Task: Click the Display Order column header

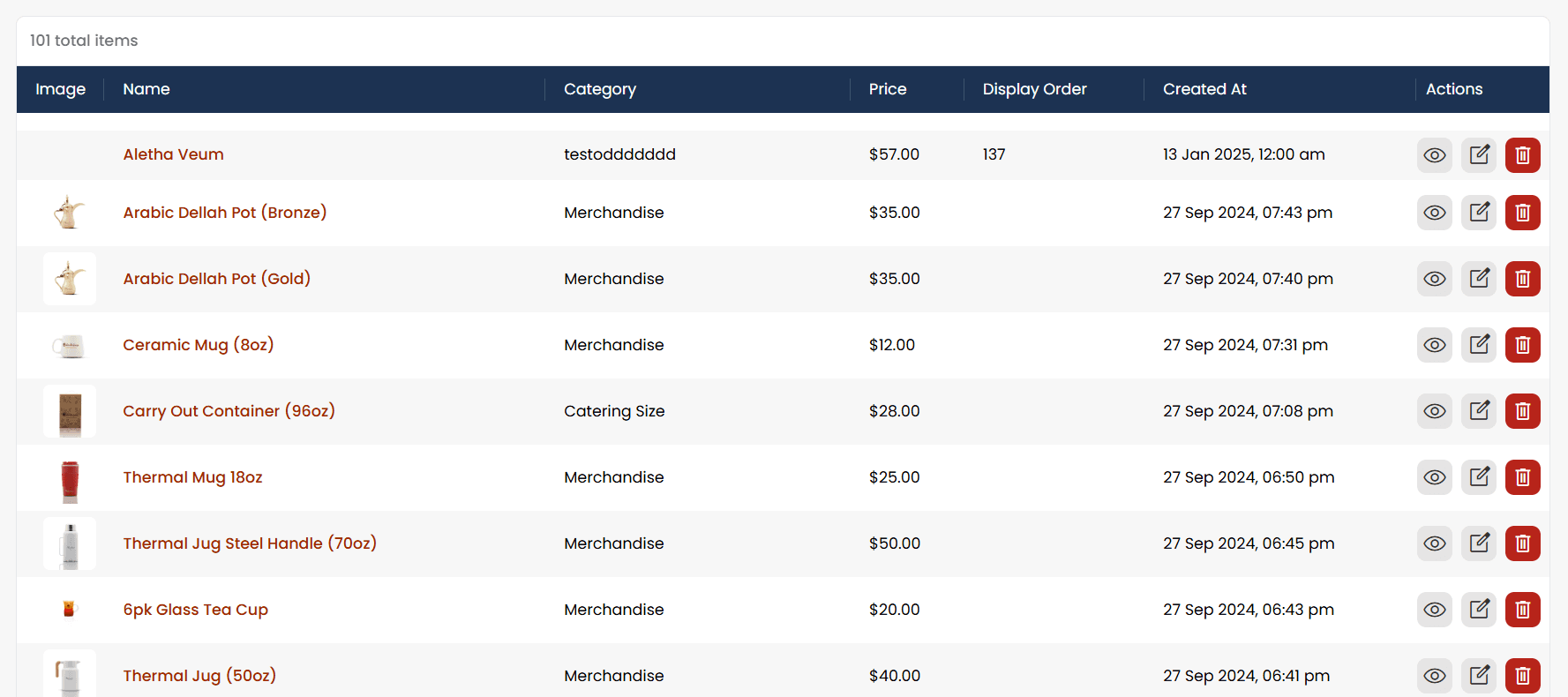Action: pos(1034,89)
